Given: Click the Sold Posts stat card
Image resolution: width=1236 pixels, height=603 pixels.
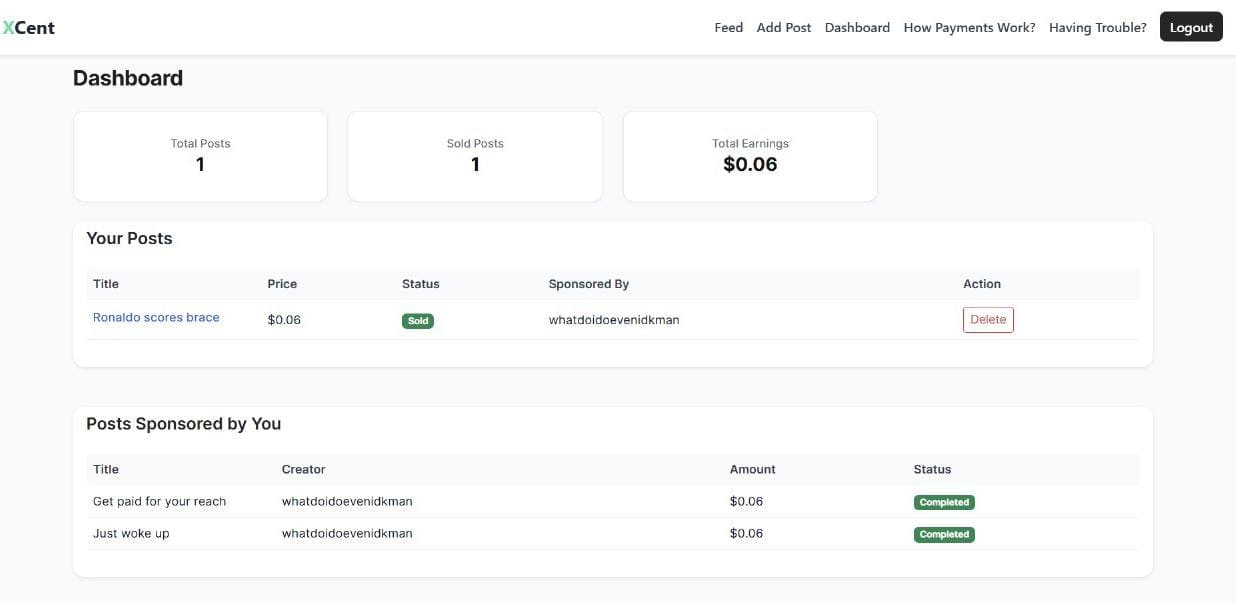Looking at the screenshot, I should point(474,155).
